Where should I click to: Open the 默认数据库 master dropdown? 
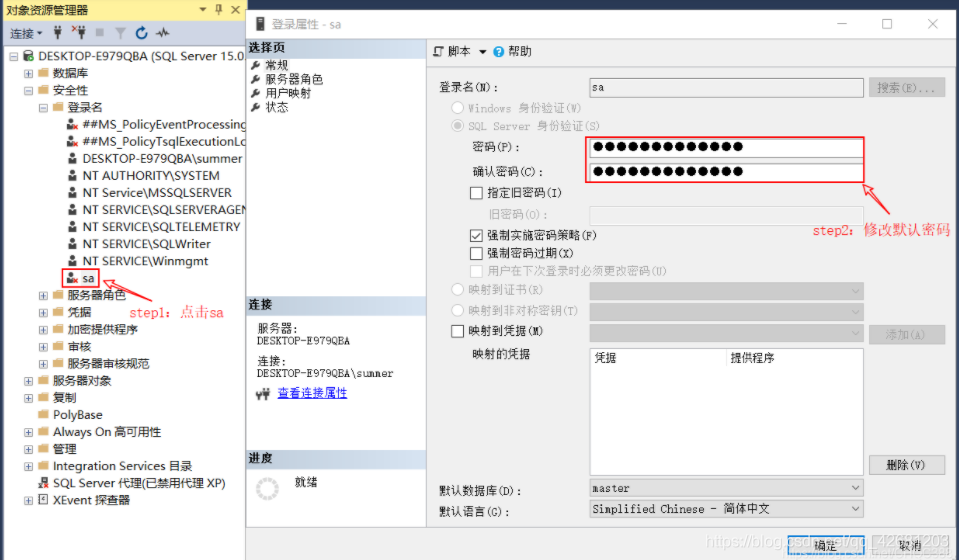[x=726, y=488]
